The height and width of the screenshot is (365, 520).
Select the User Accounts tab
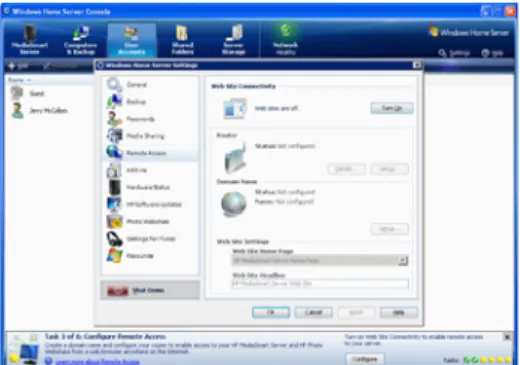click(x=131, y=40)
